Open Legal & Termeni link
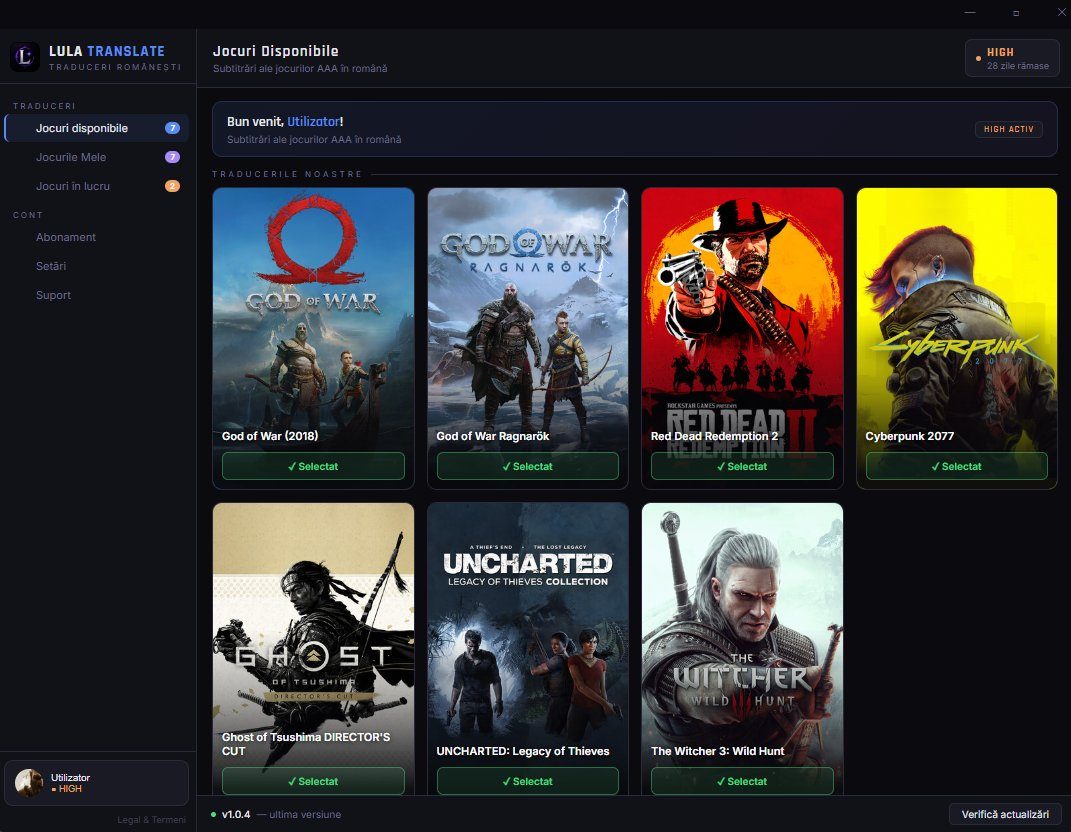Screen dimensions: 1071x832 click(x=152, y=820)
